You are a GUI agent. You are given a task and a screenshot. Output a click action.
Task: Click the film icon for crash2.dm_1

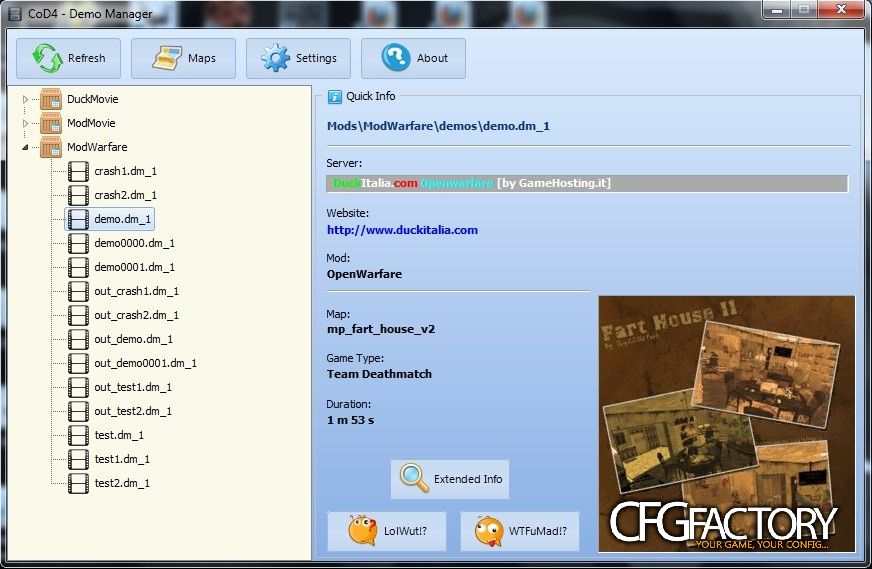coord(78,195)
